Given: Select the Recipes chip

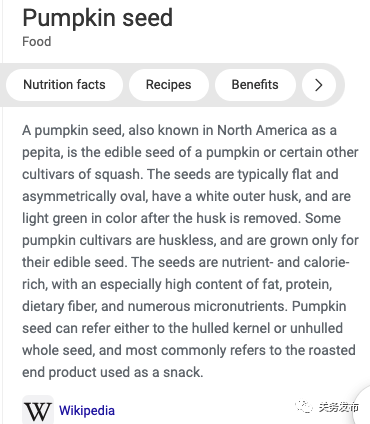Looking at the screenshot, I should pos(169,85).
